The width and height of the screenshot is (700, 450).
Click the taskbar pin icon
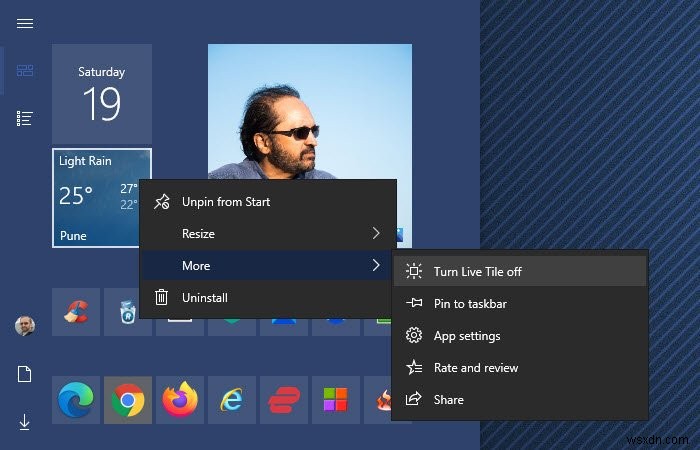coord(414,303)
